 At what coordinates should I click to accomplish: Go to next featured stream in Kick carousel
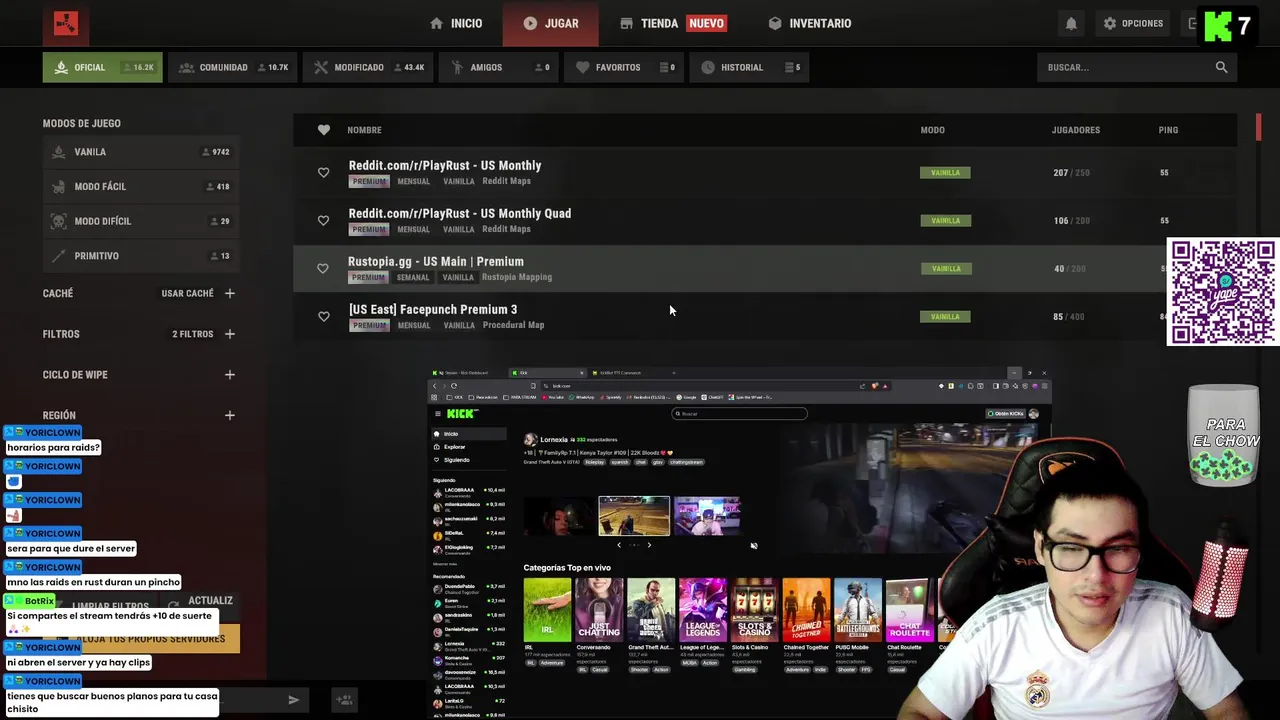pyautogui.click(x=649, y=545)
